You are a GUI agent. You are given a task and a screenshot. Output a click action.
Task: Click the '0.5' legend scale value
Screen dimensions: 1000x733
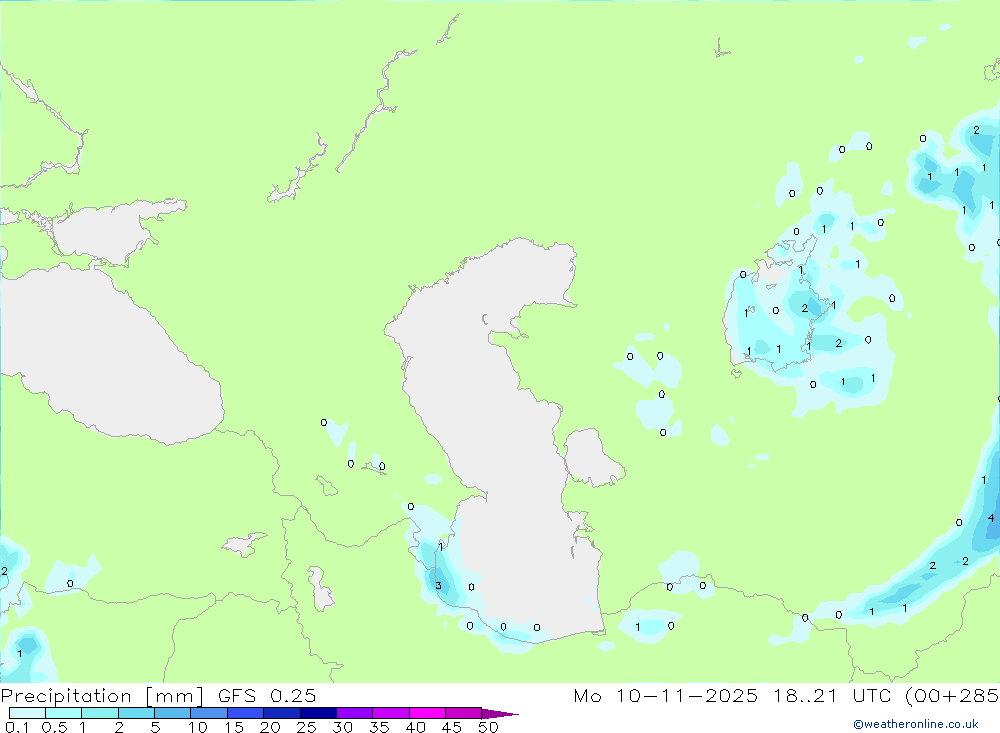[x=54, y=727]
